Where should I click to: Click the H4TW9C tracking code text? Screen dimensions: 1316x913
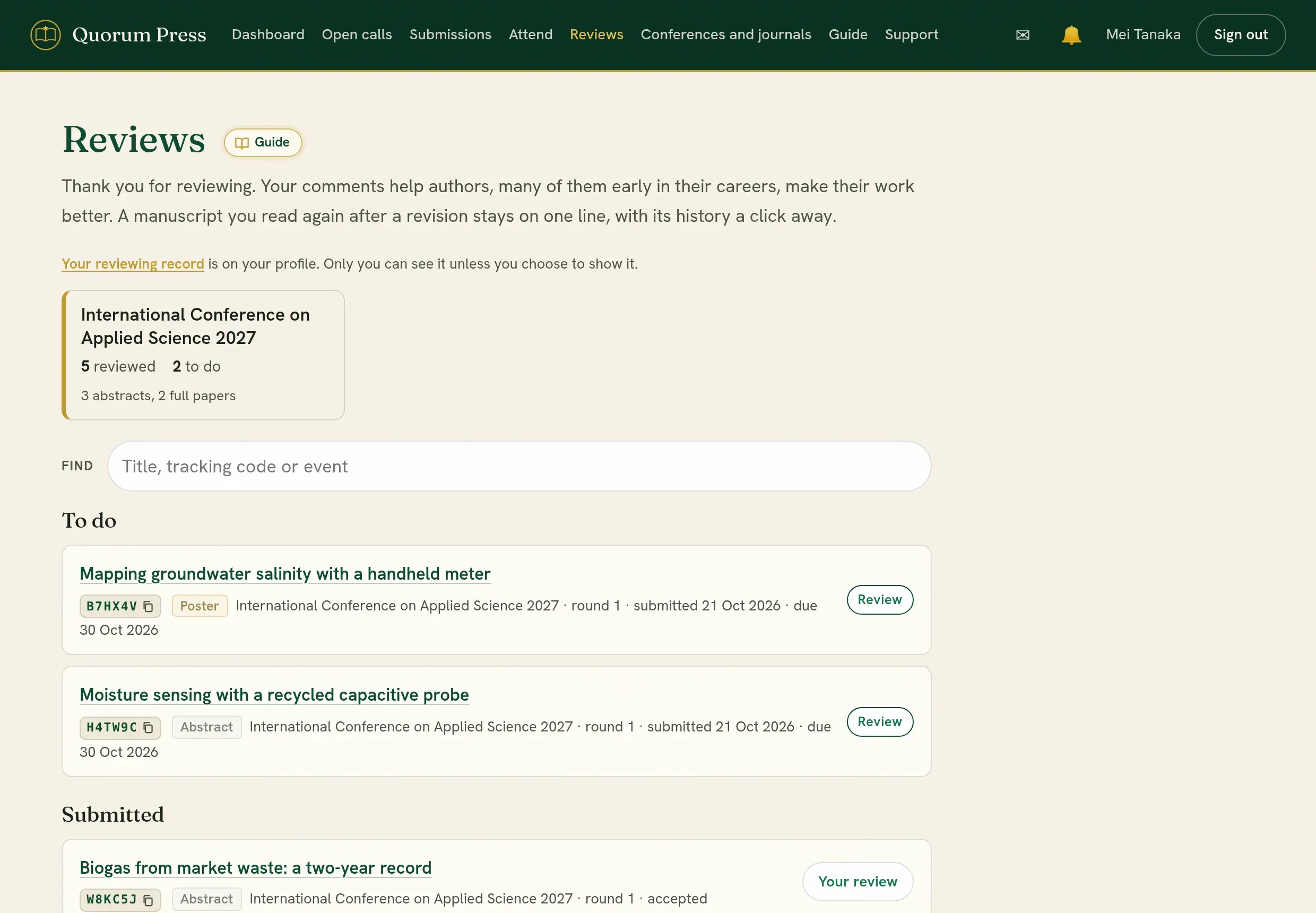pyautogui.click(x=111, y=728)
